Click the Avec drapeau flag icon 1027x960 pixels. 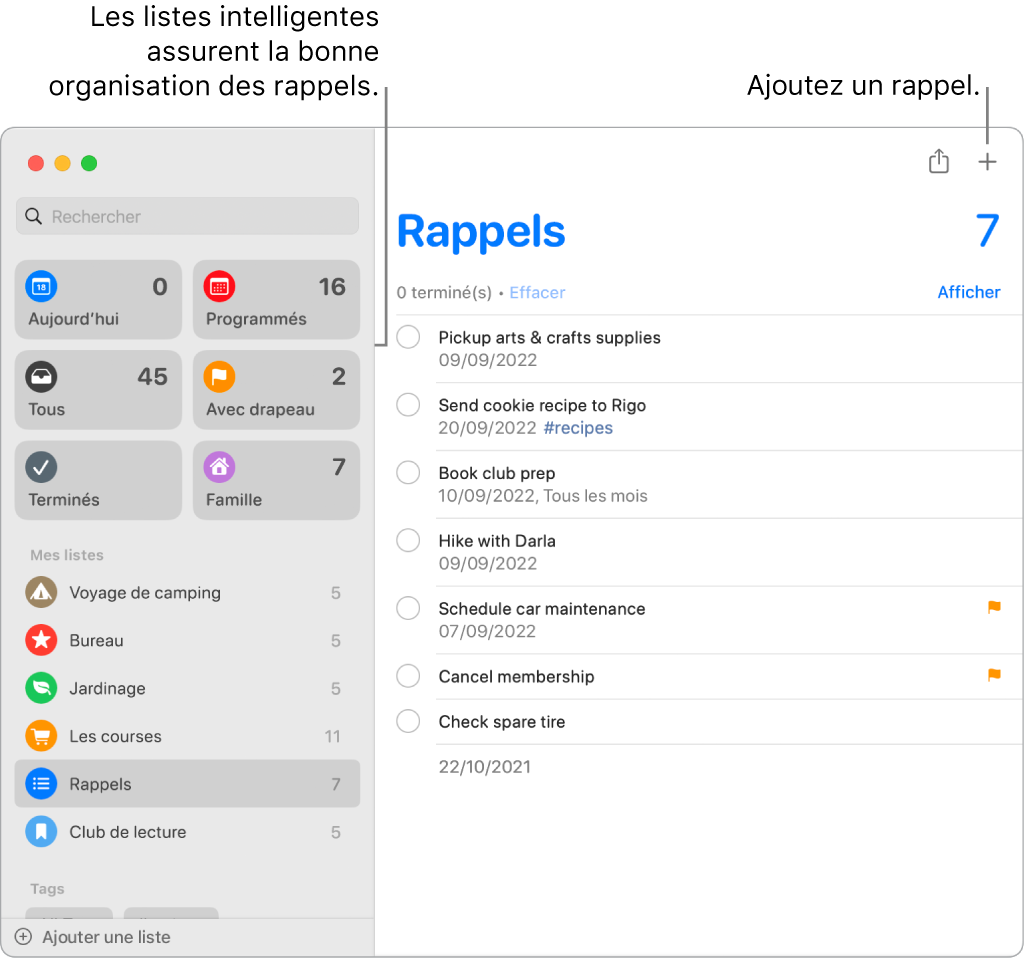click(219, 377)
